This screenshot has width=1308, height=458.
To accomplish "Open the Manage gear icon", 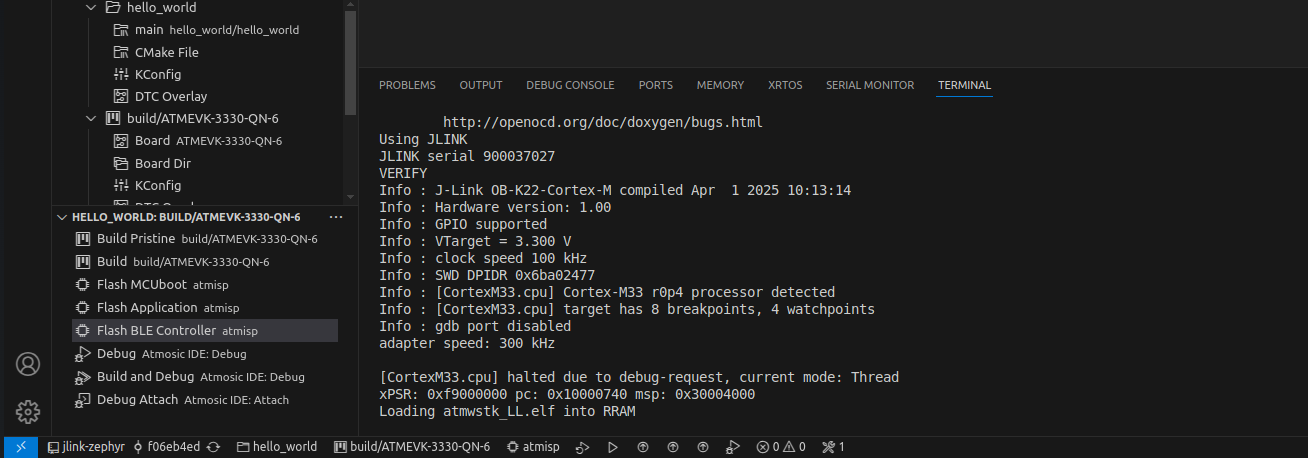I will (27, 411).
